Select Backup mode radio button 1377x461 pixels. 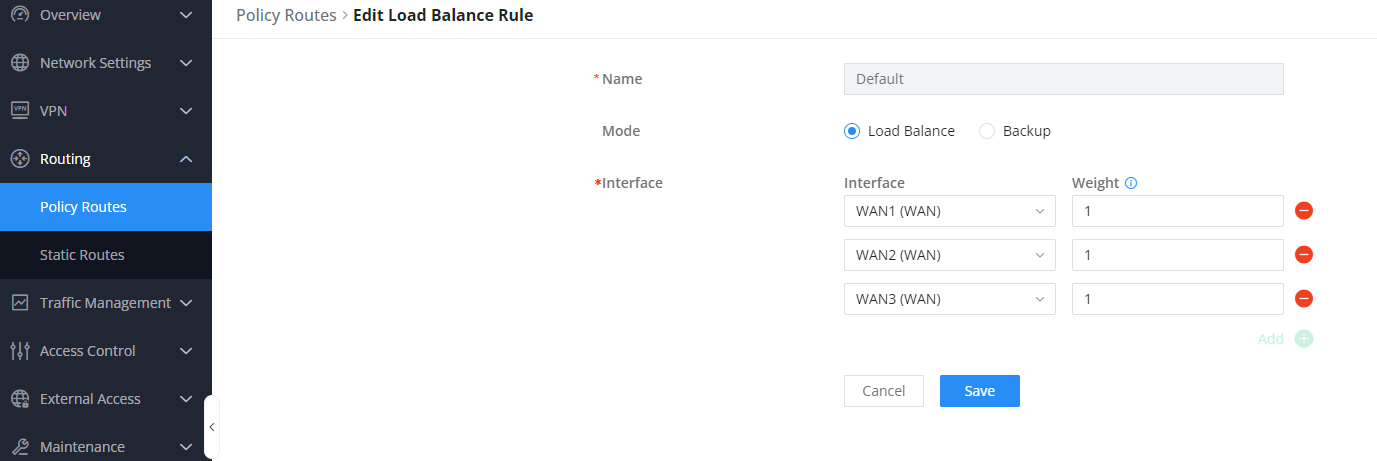pyautogui.click(x=987, y=131)
